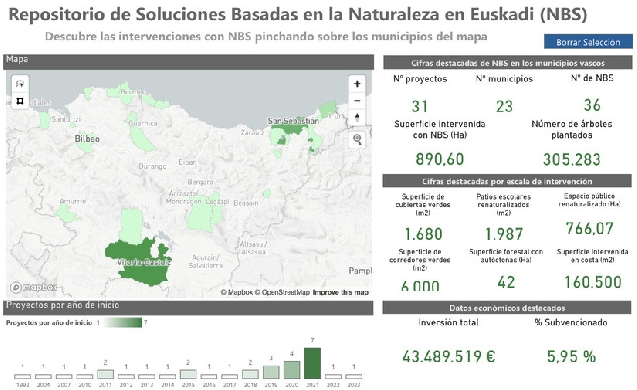Click the trees planted value 305.283

pyautogui.click(x=572, y=159)
